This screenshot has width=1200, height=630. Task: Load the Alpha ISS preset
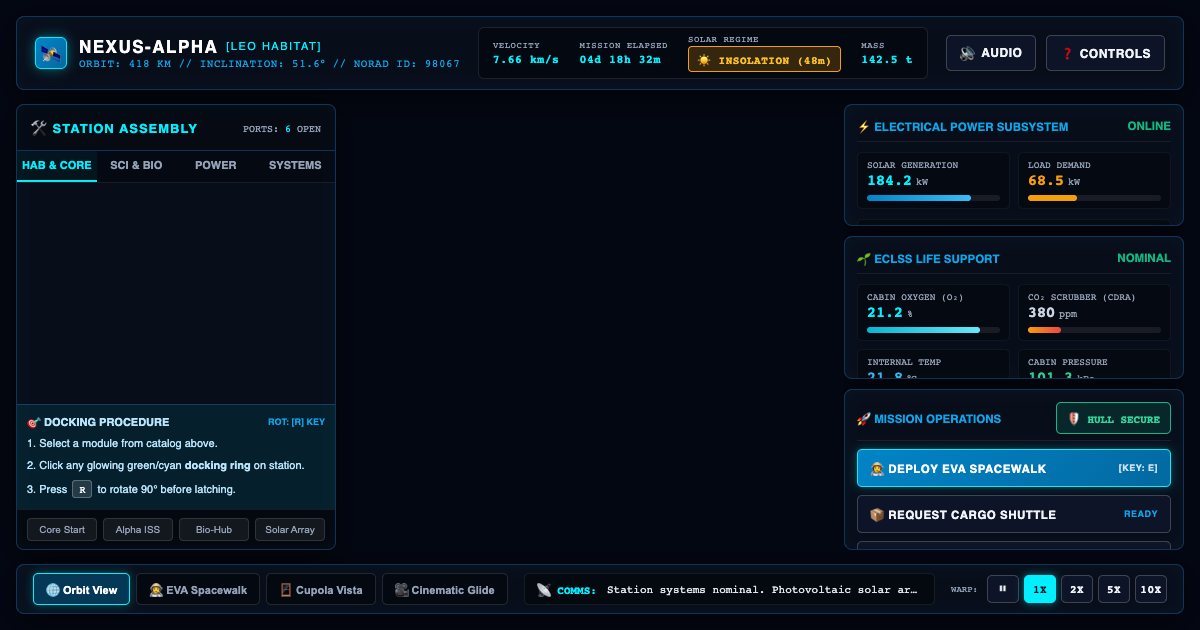coord(138,530)
